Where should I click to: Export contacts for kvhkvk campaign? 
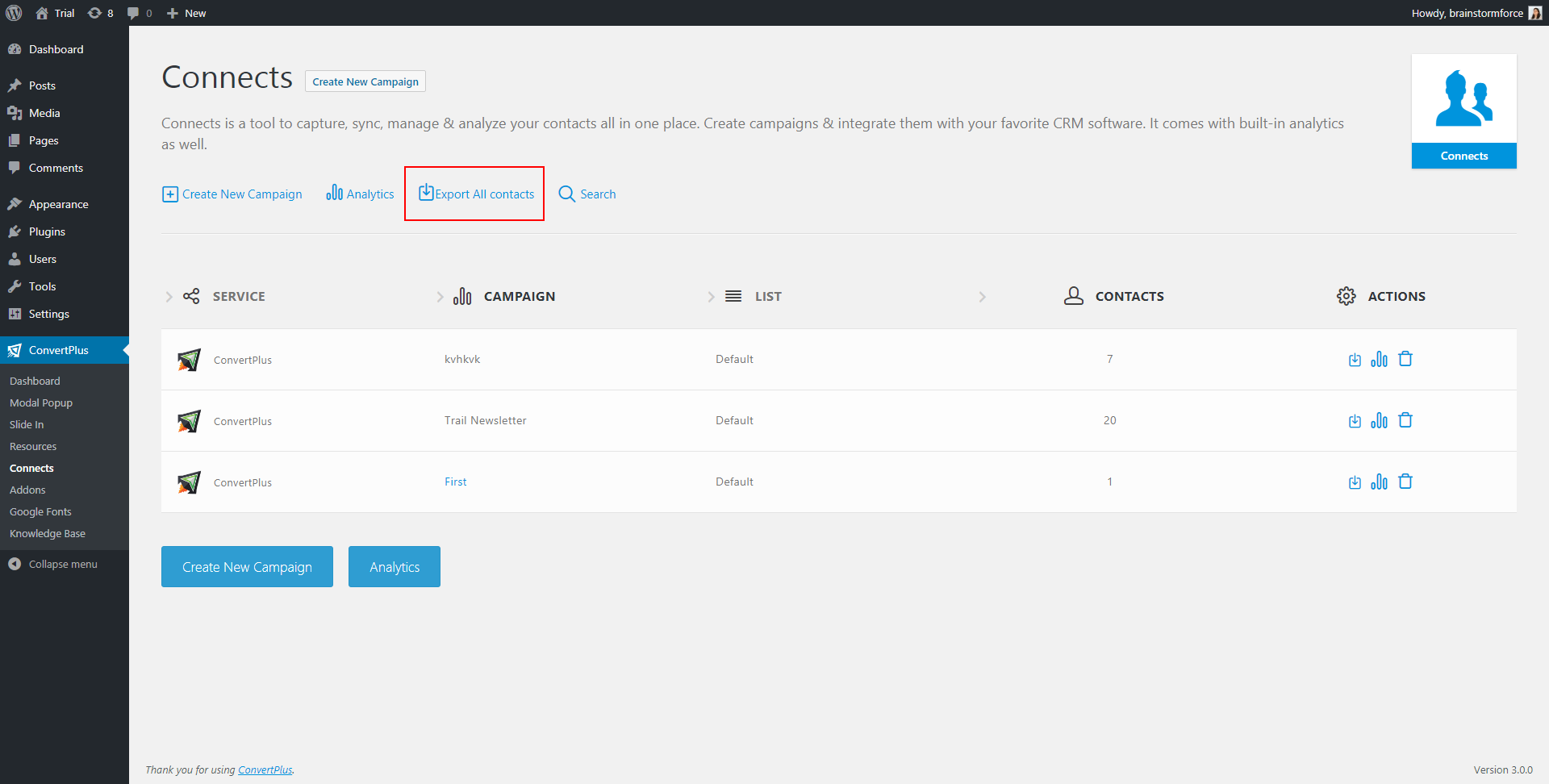(x=1355, y=360)
